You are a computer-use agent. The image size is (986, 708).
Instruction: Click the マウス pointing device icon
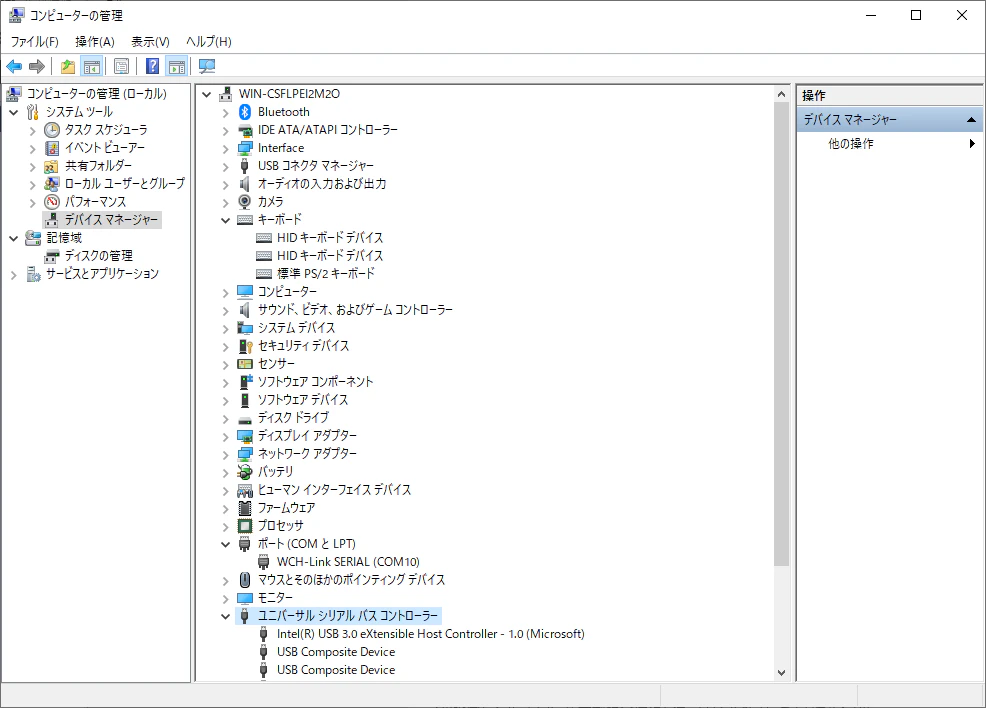point(245,580)
